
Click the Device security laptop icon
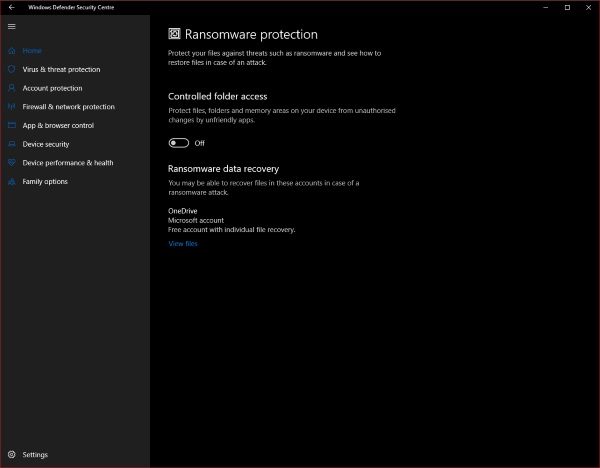coord(11,144)
